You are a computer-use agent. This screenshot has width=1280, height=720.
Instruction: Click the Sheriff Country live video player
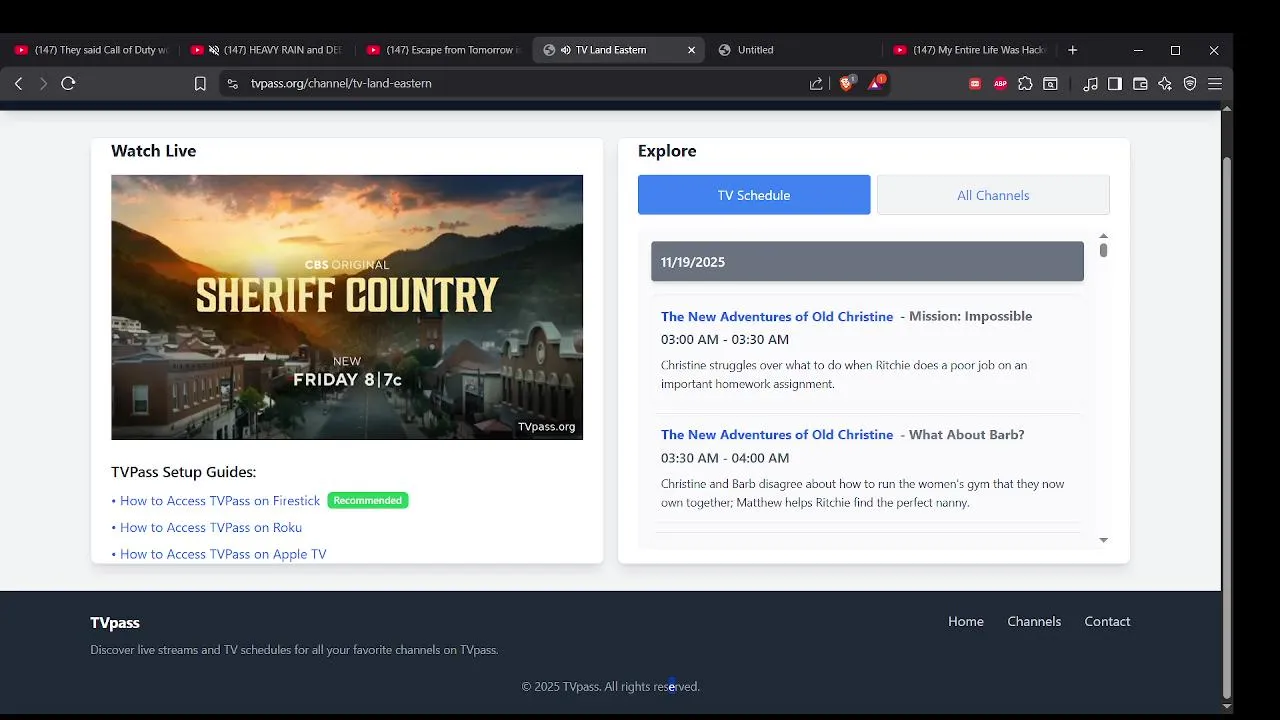[x=347, y=307]
